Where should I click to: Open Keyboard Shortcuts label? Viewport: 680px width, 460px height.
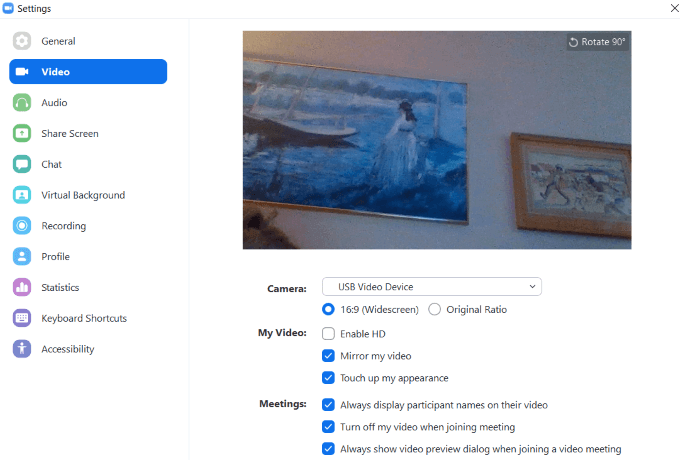[x=84, y=318]
